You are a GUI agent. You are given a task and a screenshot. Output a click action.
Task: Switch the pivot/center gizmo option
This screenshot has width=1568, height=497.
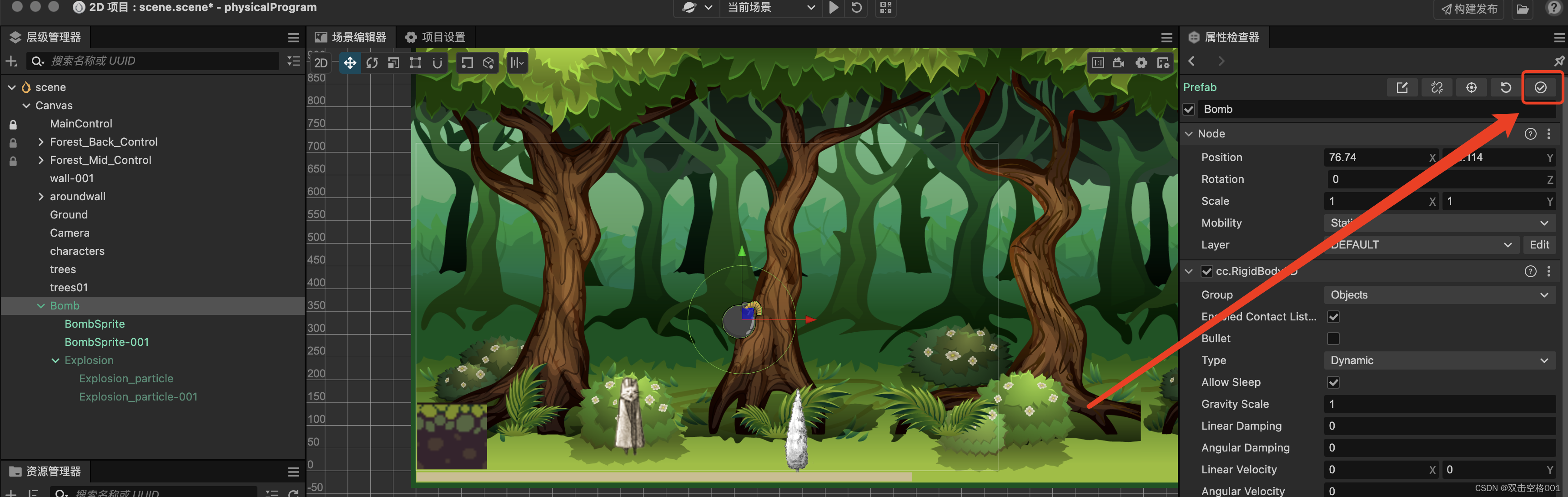coord(467,63)
